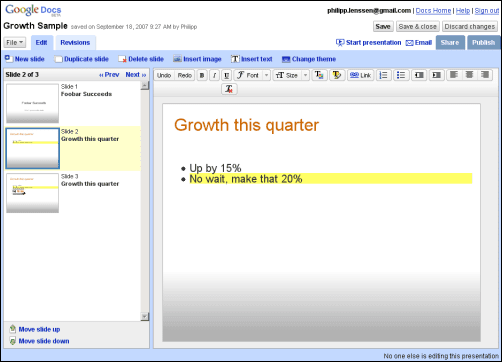The height and width of the screenshot is (362, 502).
Task: Align text to the right
Action: [x=485, y=75]
